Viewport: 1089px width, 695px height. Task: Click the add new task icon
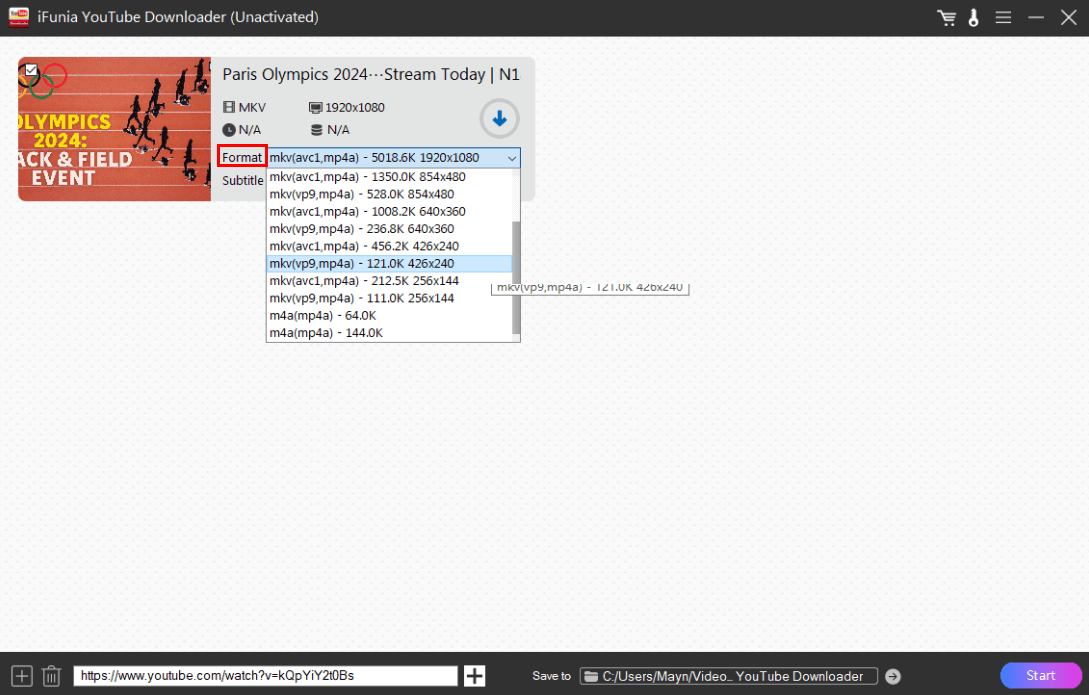[22, 676]
